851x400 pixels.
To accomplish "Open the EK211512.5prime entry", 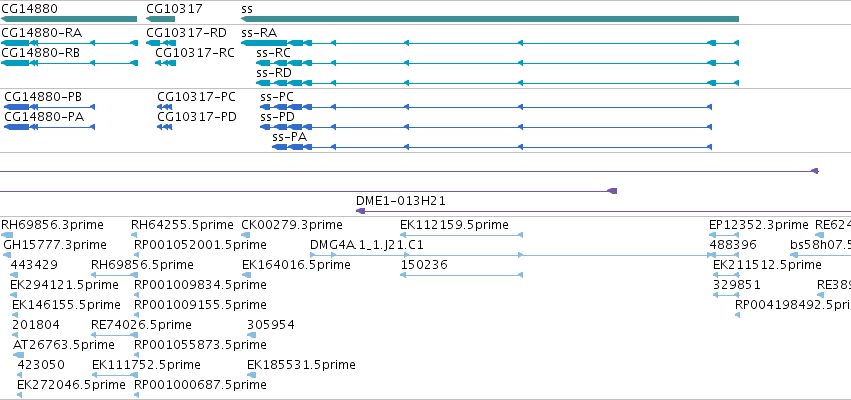I will (x=767, y=265).
